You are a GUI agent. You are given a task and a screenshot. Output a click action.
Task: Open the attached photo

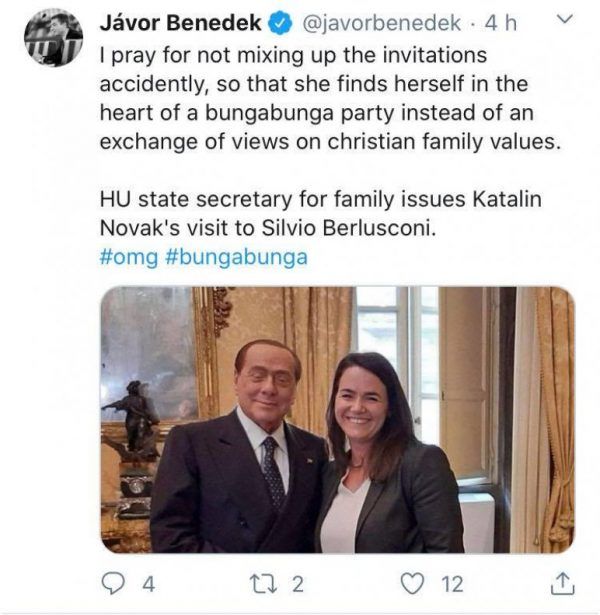(337, 420)
